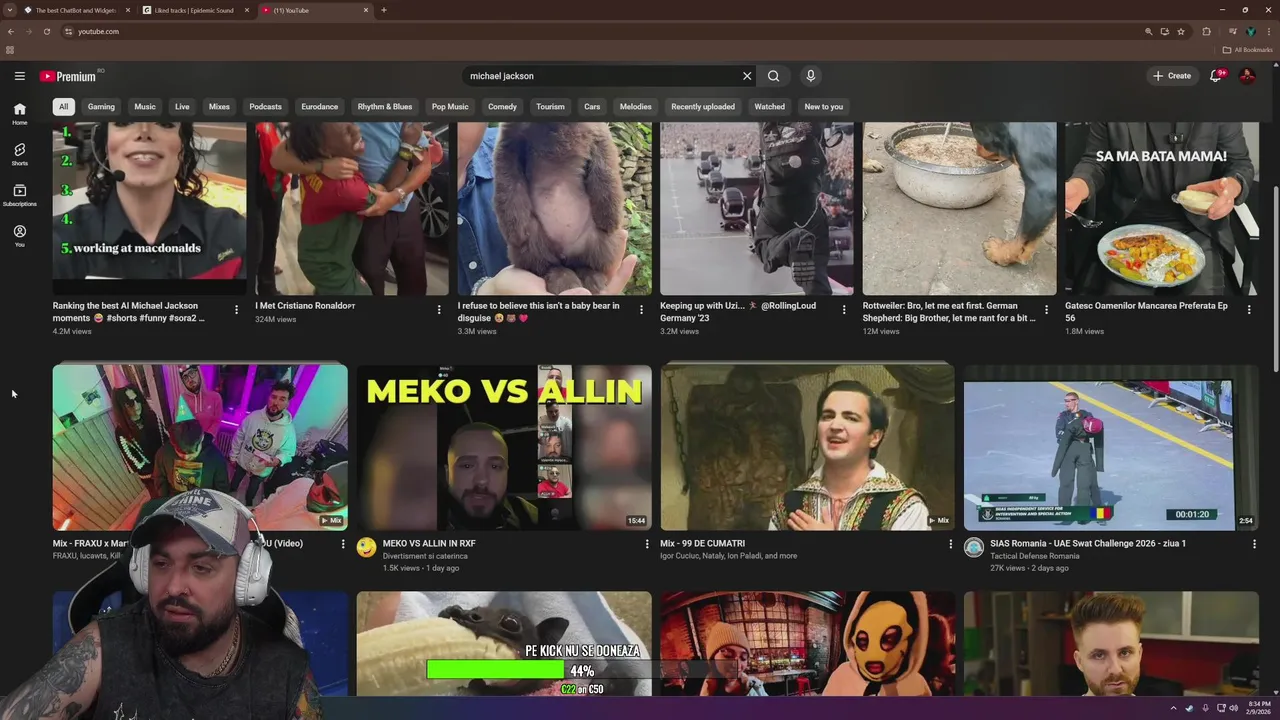
Task: Switch to Liked tracks Epidemic Sound tab
Action: click(194, 10)
